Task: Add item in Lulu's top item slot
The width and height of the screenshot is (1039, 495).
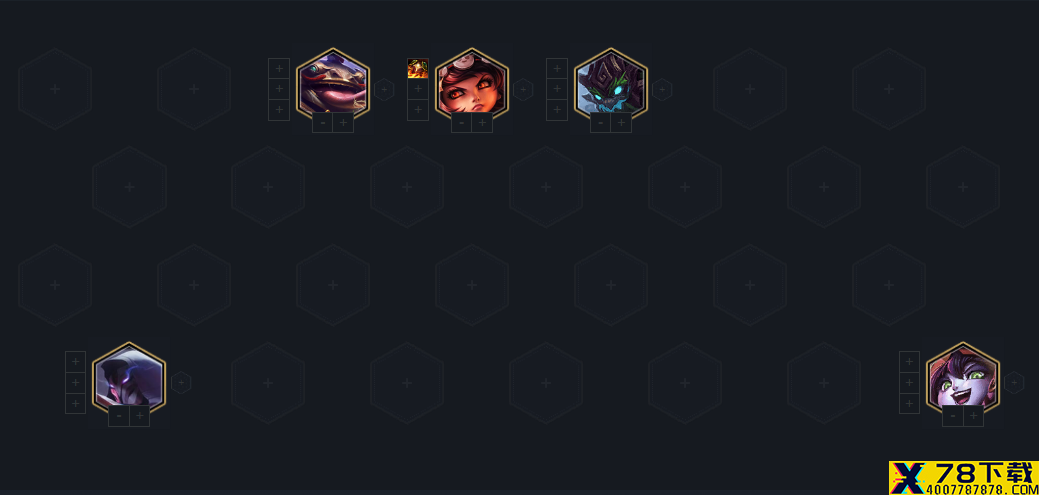Action: pos(909,362)
